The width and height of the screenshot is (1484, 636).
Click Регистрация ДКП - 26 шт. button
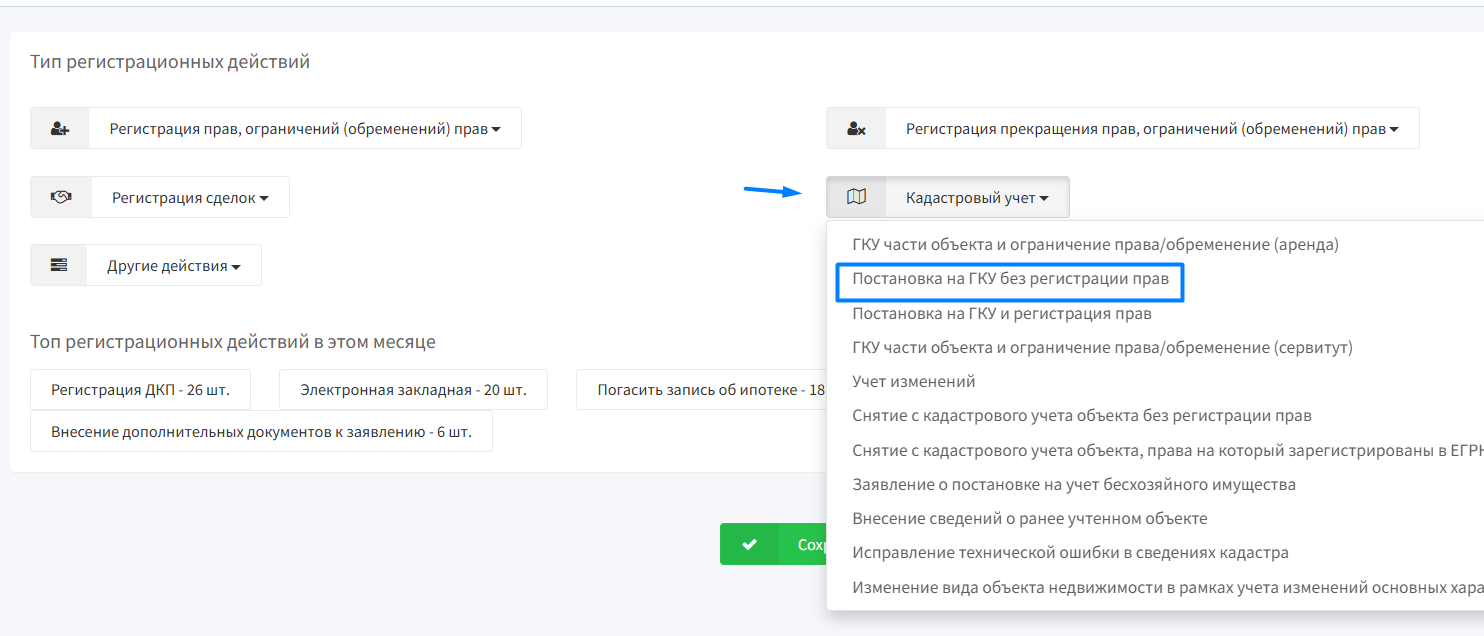pos(140,390)
